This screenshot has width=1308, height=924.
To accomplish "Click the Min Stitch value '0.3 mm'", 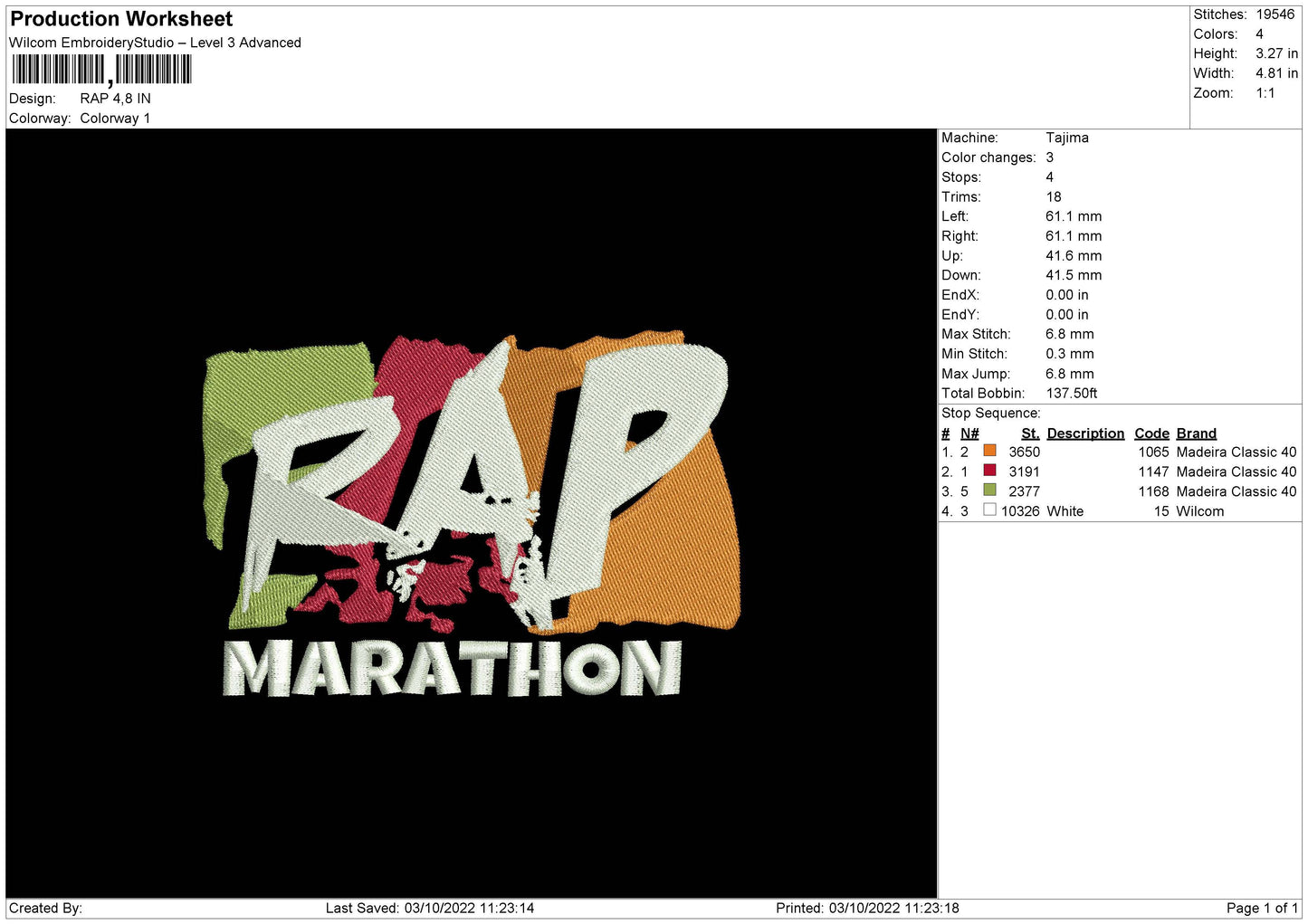I will [1070, 354].
